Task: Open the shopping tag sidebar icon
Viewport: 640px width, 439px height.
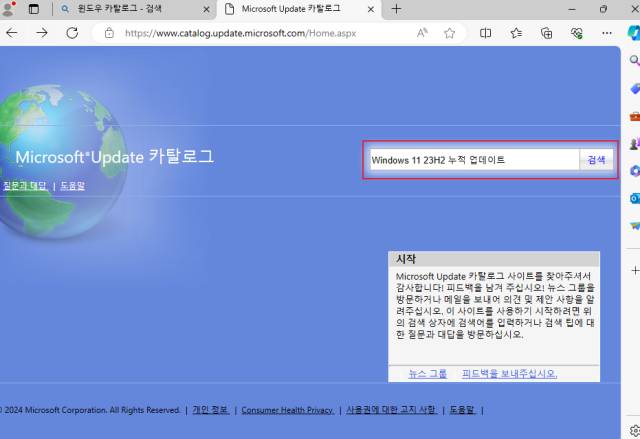Action: (x=635, y=89)
